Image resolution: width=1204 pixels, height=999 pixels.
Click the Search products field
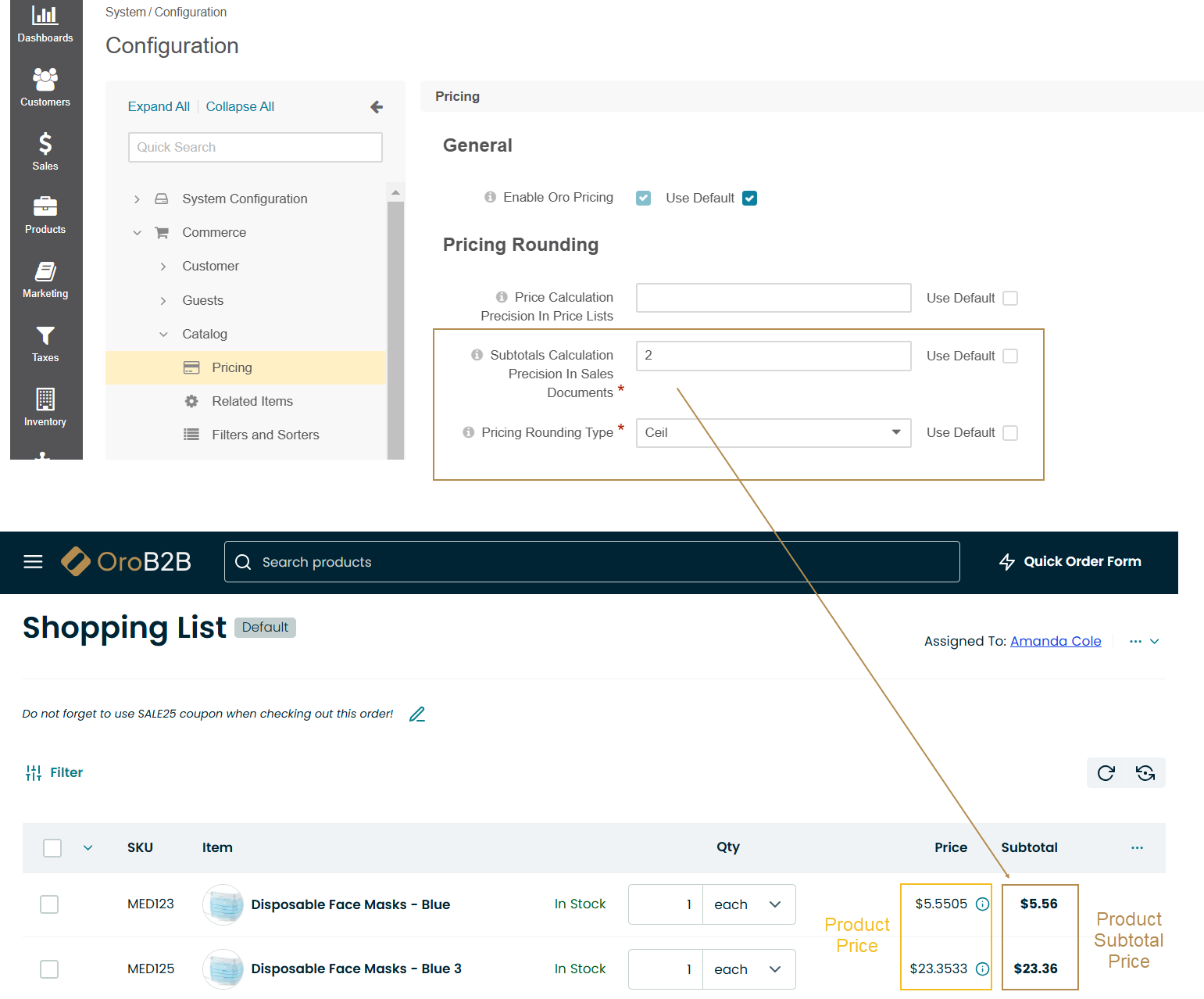[591, 562]
